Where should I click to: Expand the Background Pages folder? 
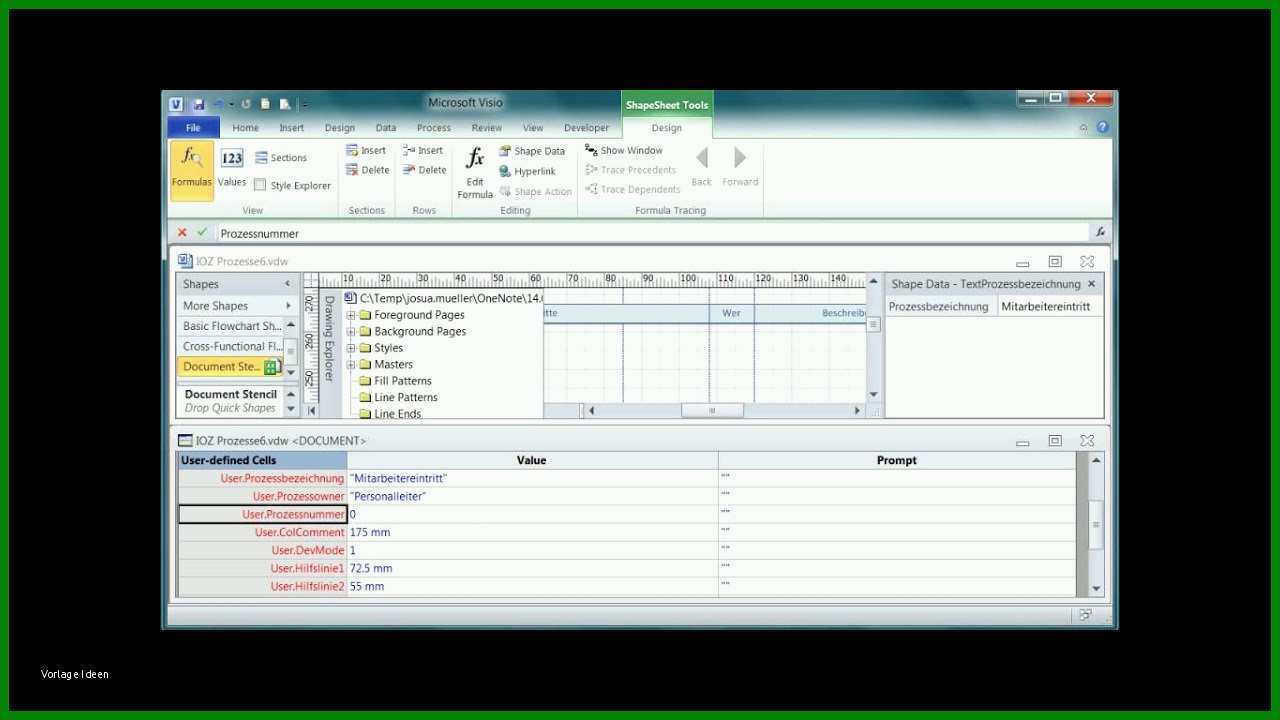(351, 331)
